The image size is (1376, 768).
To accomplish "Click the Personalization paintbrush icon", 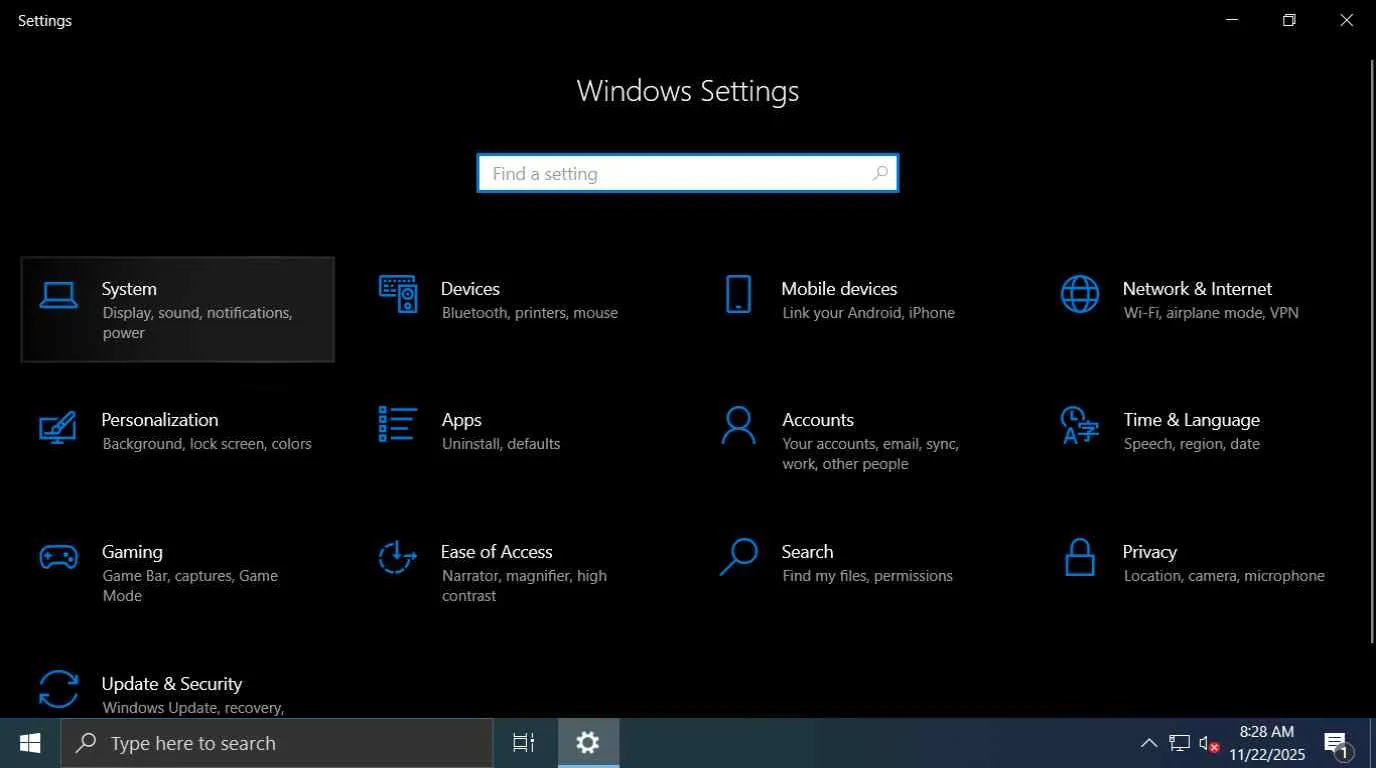I will 57,426.
